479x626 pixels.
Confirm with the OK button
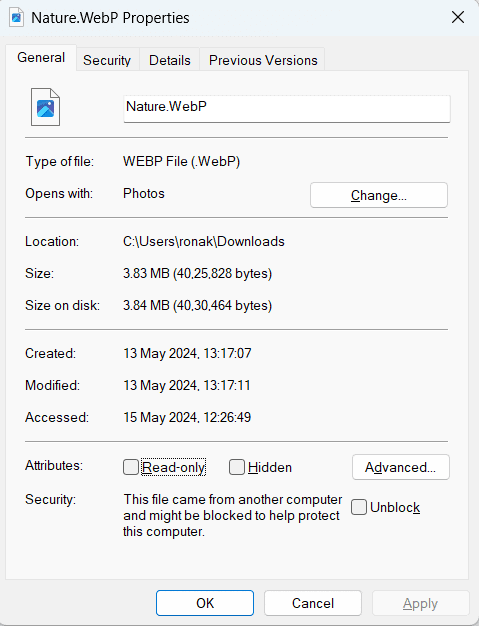pos(205,603)
